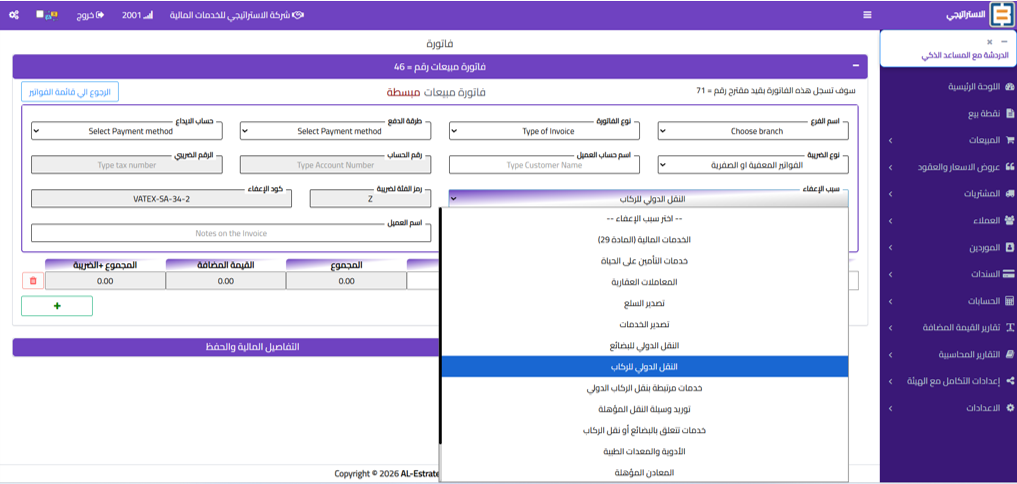Select الأدوية والمعدات الطبية option
1017x484 pixels.
[x=644, y=451]
